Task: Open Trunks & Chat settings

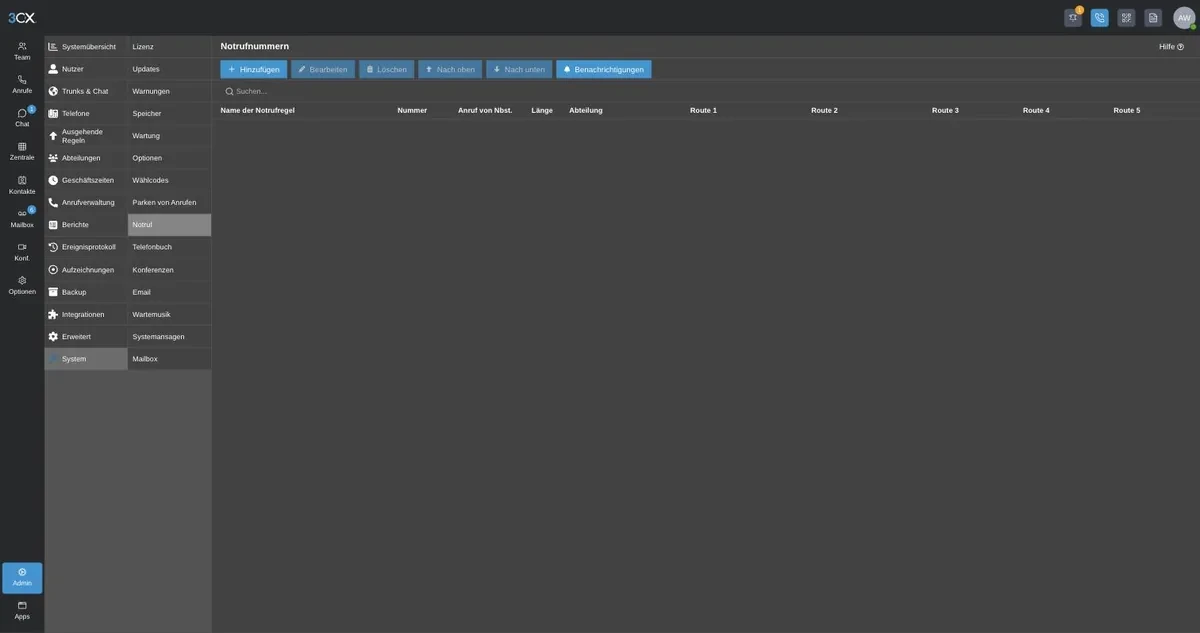Action: 86,91
